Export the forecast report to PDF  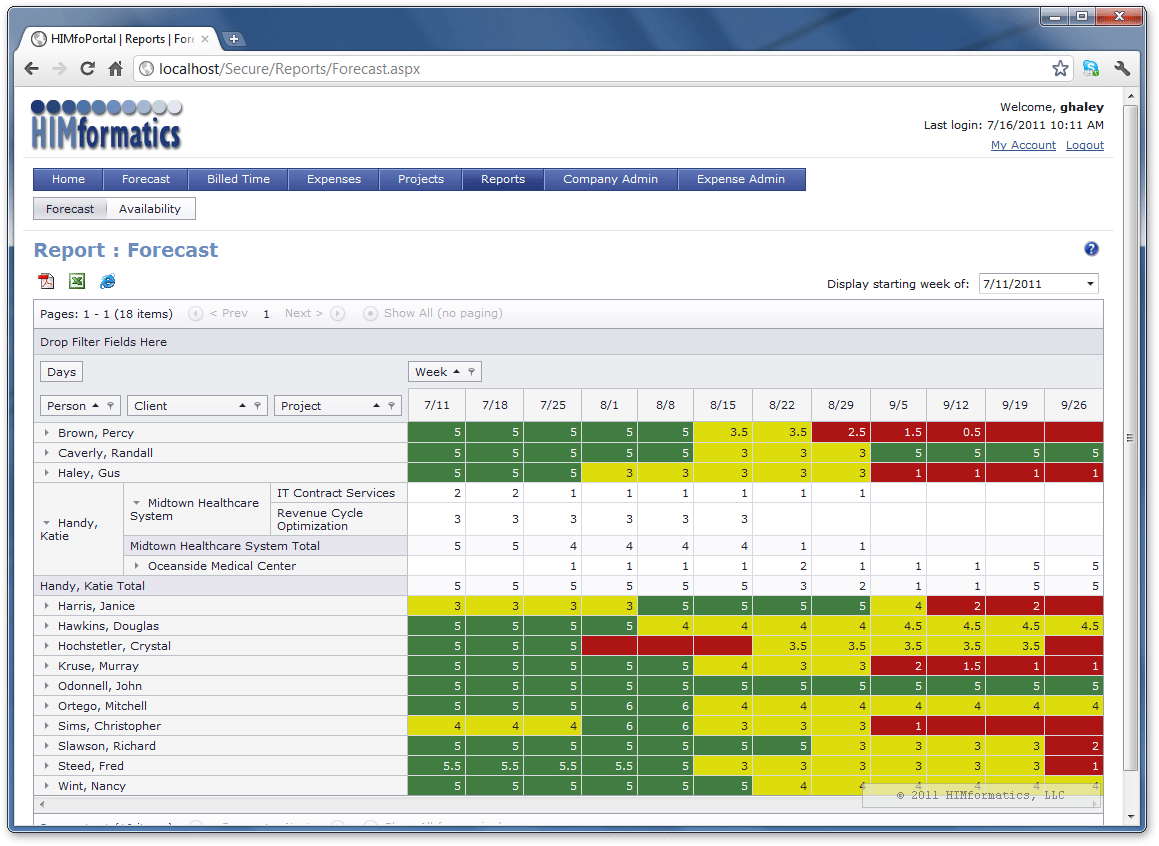pos(45,282)
